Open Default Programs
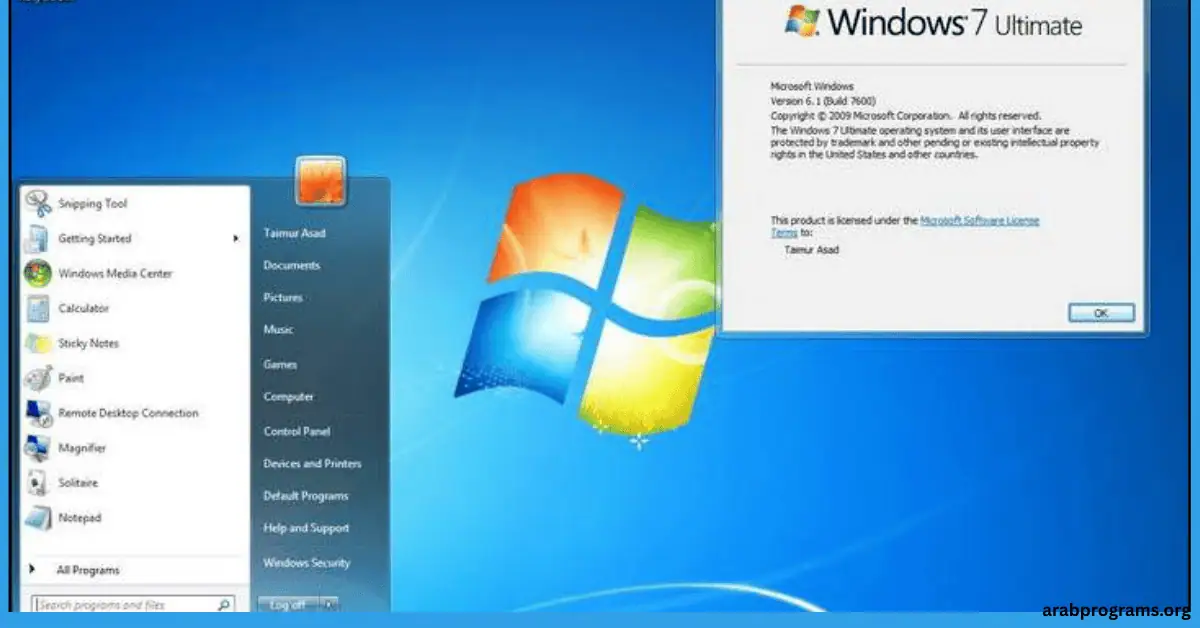 click(x=306, y=496)
